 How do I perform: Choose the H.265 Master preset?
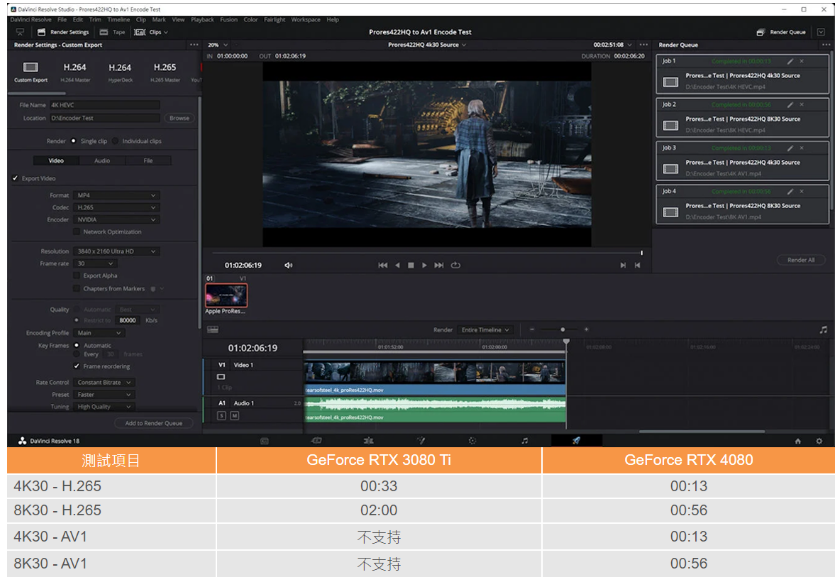[165, 72]
